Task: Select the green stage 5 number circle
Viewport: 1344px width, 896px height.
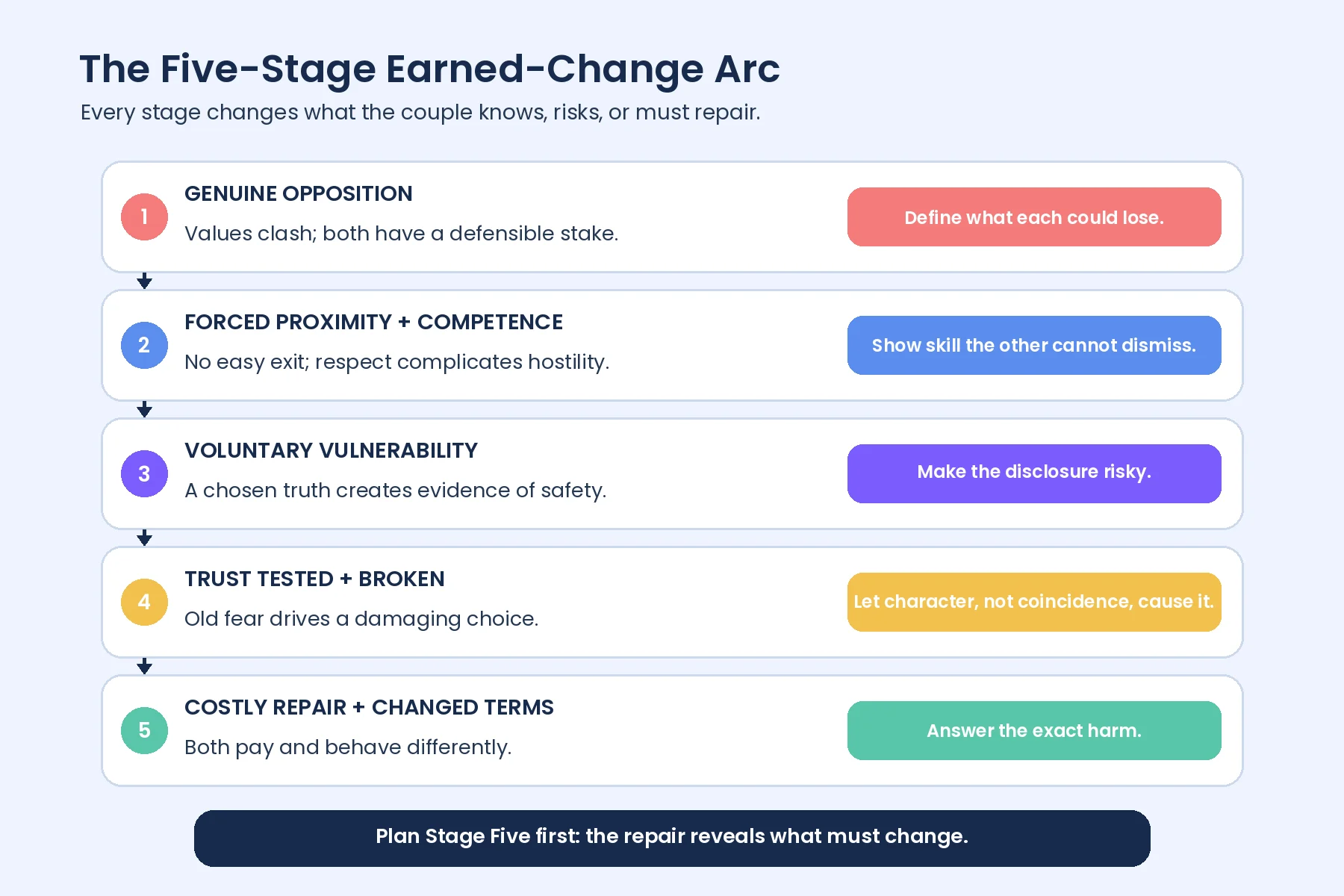Action: pos(144,730)
